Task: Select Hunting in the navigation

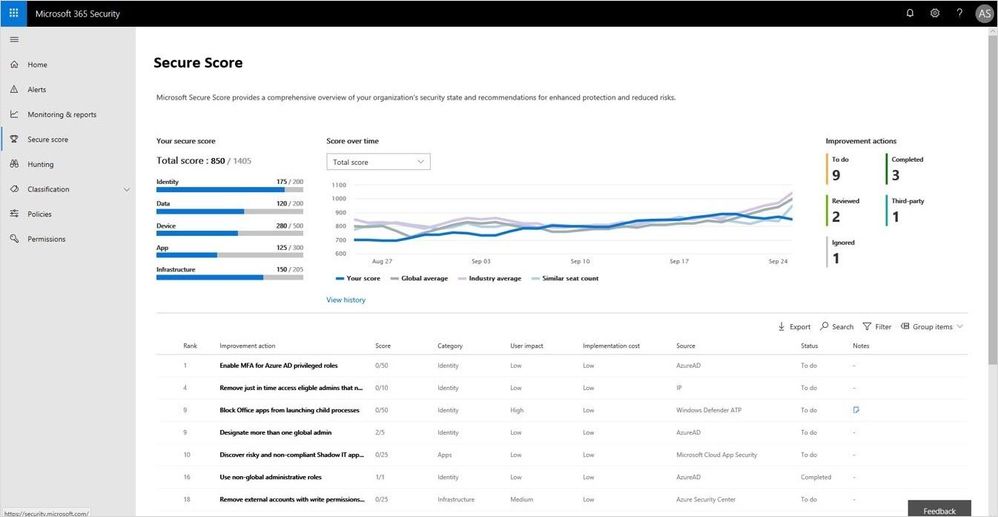Action: (40, 164)
